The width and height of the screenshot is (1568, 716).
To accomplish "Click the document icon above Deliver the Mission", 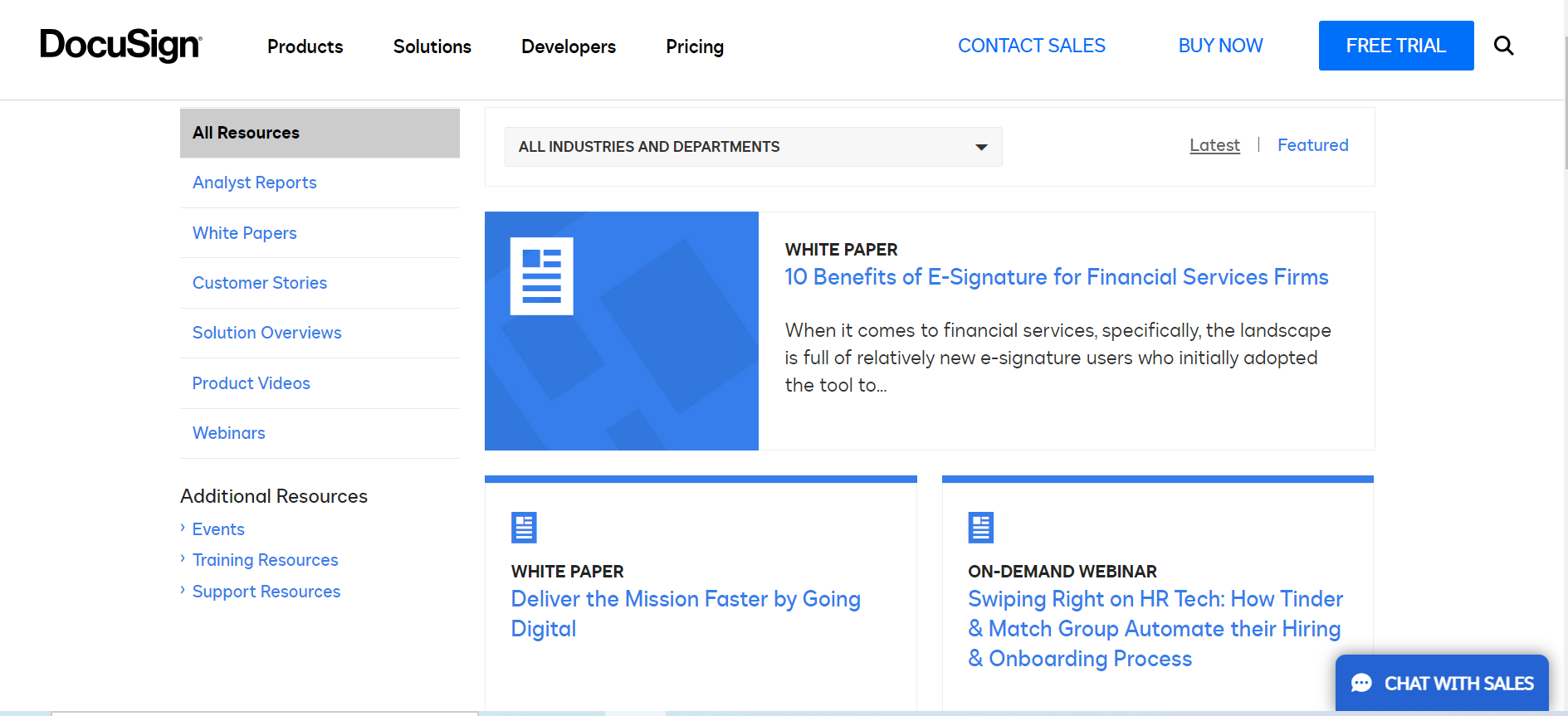I will [x=524, y=527].
